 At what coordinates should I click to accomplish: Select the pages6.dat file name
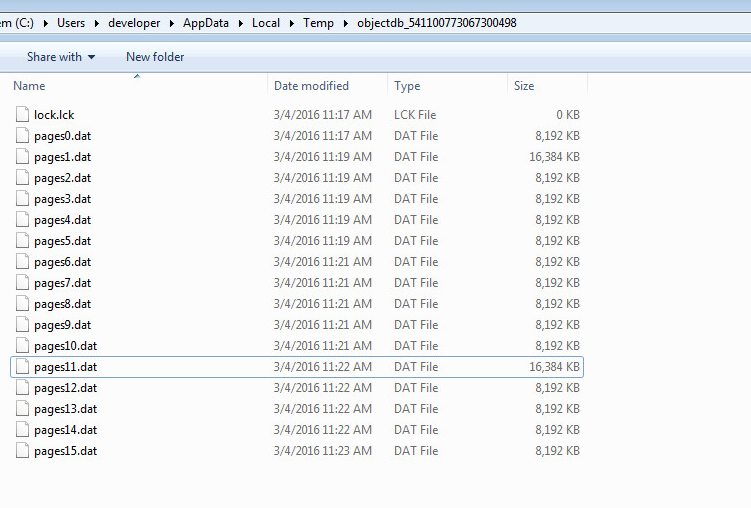pos(62,262)
